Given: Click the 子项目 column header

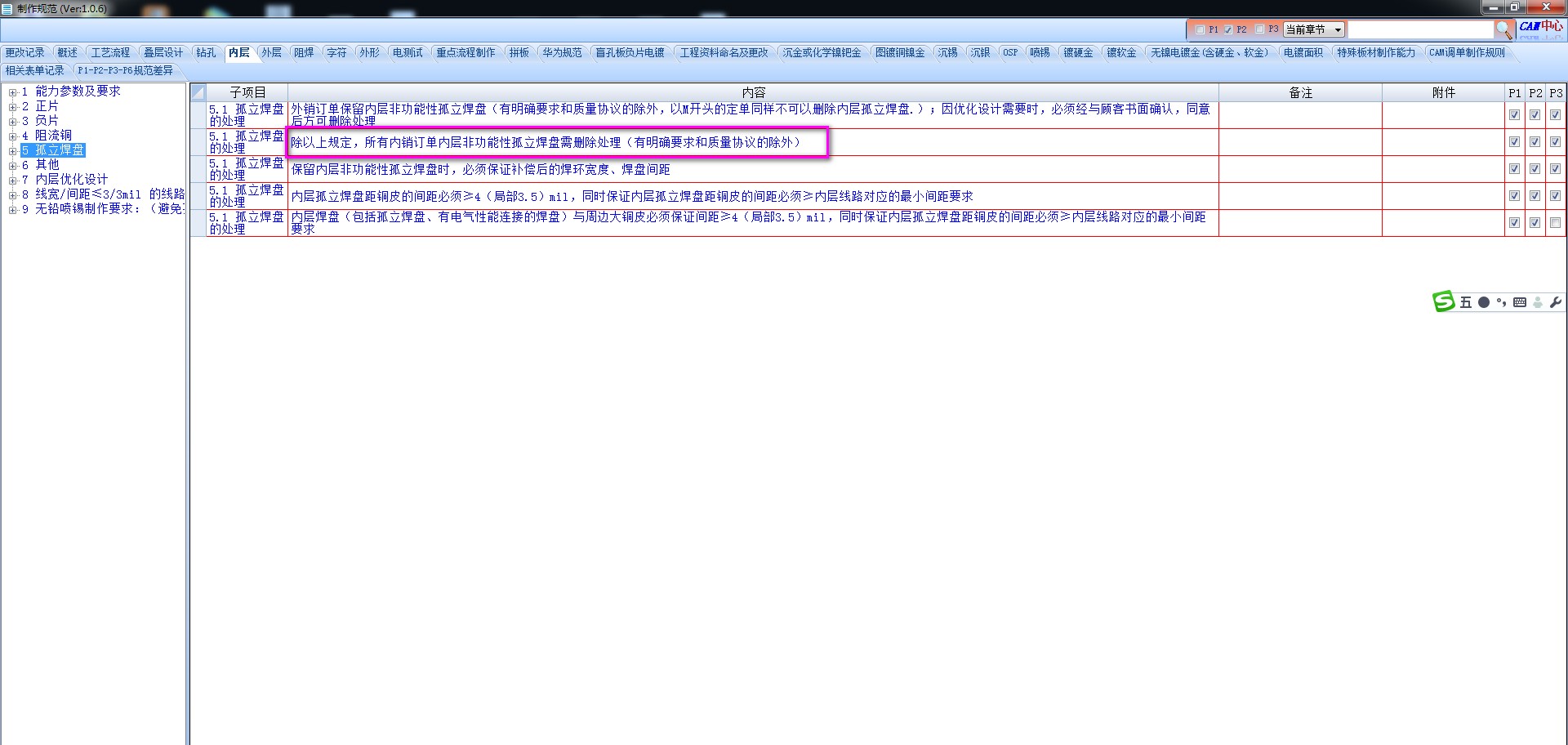Looking at the screenshot, I should (247, 92).
